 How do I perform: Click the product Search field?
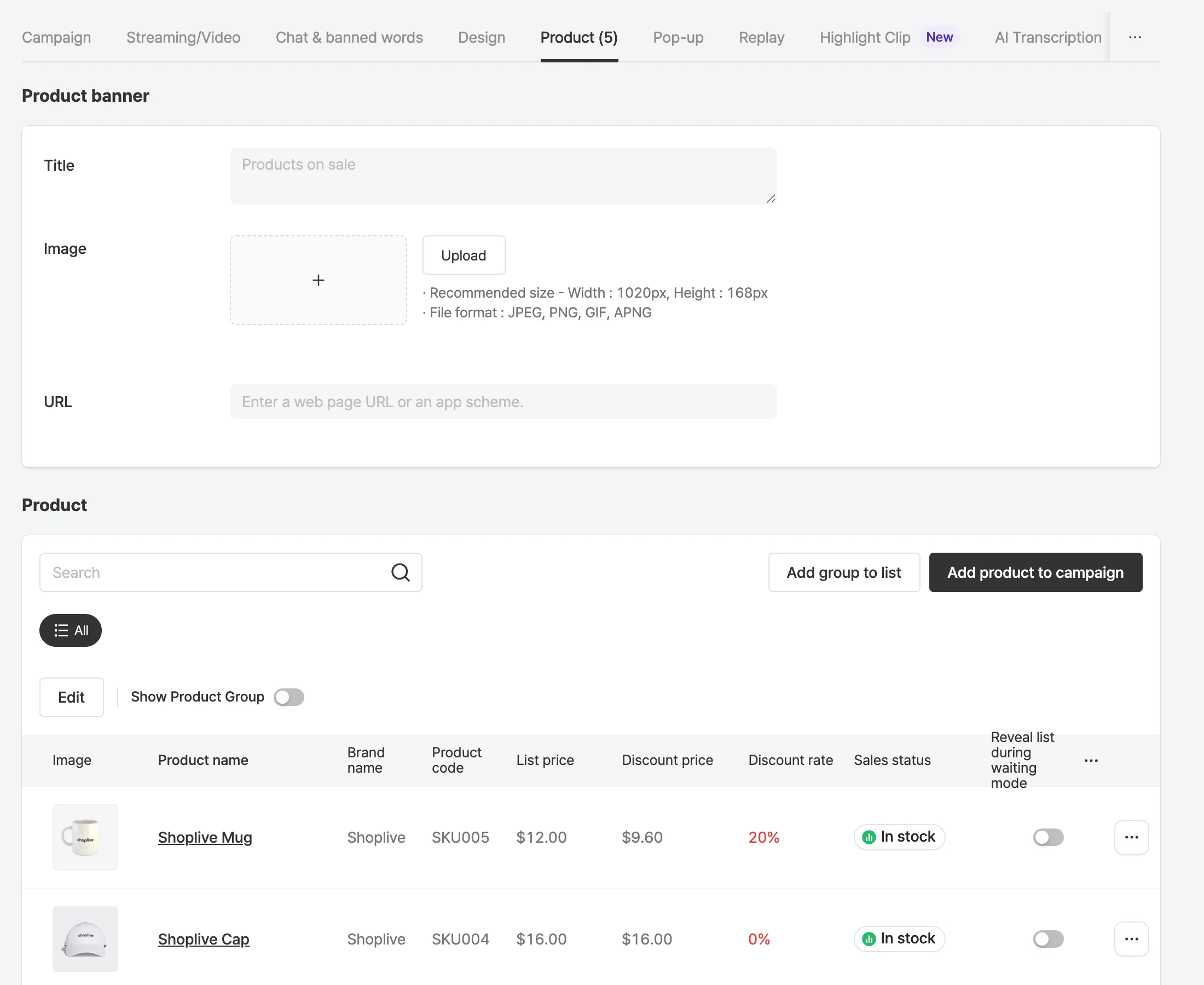(x=230, y=572)
